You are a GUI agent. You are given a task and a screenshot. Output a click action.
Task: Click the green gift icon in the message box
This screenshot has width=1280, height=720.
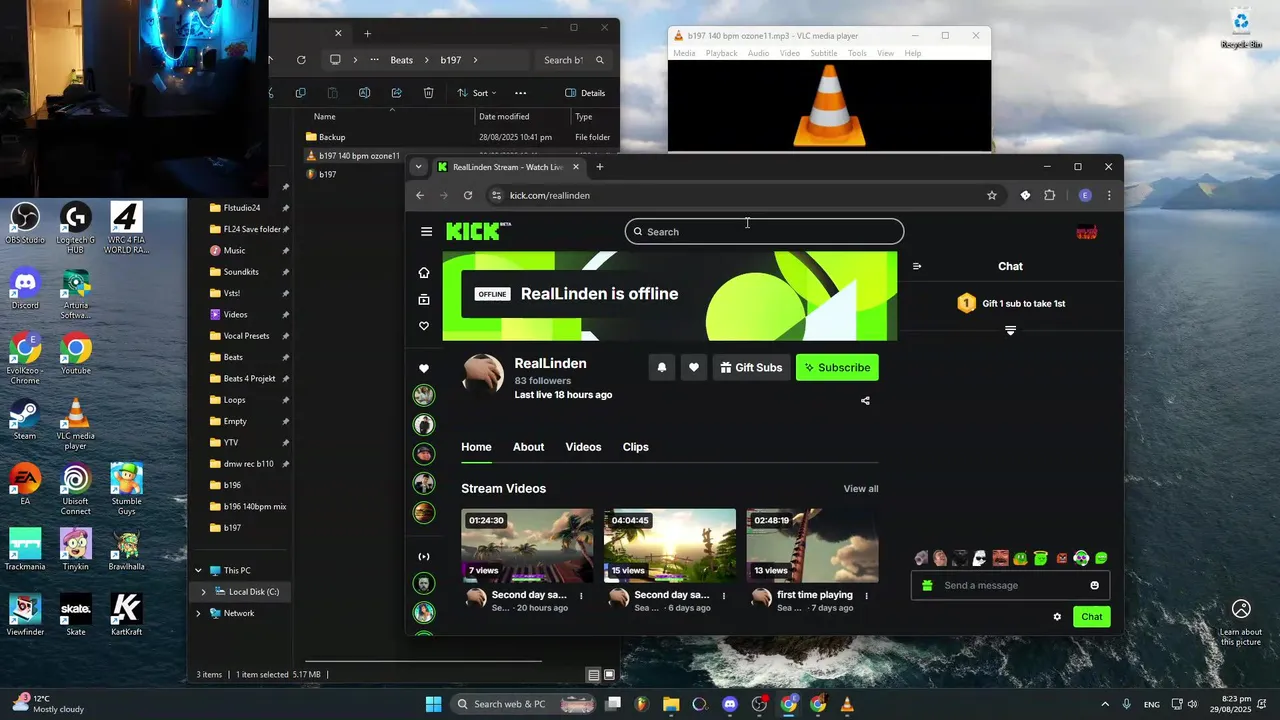tap(927, 586)
